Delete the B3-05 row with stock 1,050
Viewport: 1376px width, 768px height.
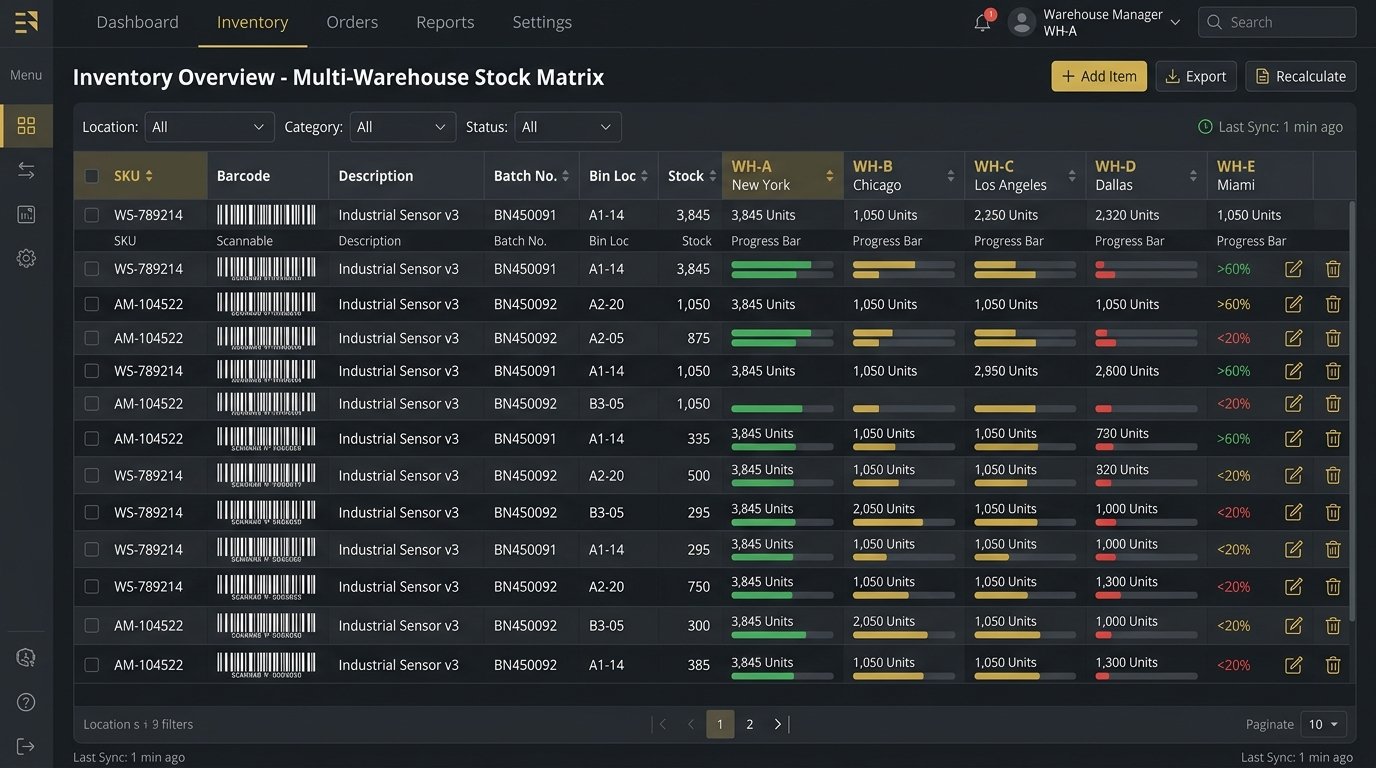1333,403
